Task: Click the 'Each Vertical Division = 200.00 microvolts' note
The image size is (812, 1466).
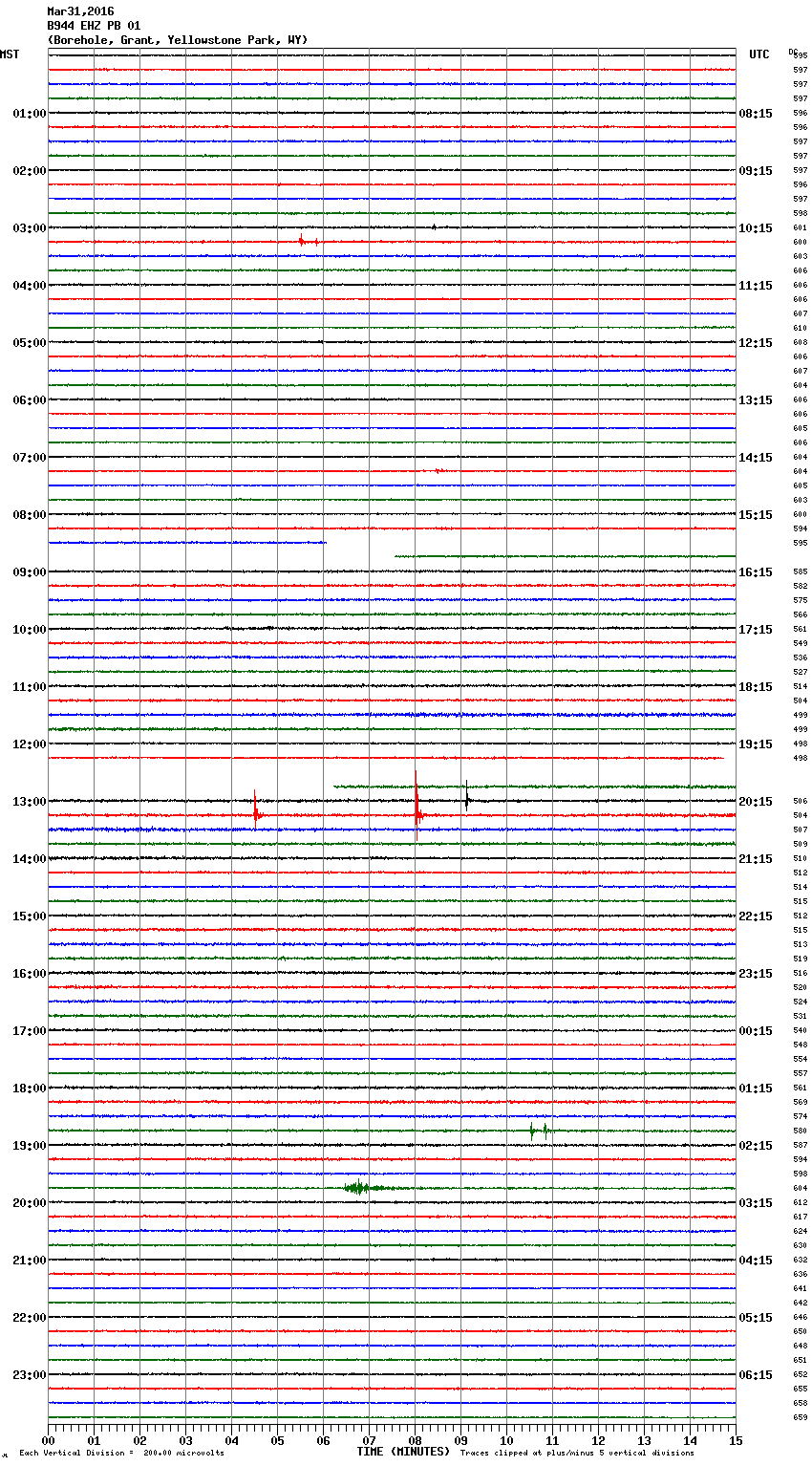Action: 121,1453
